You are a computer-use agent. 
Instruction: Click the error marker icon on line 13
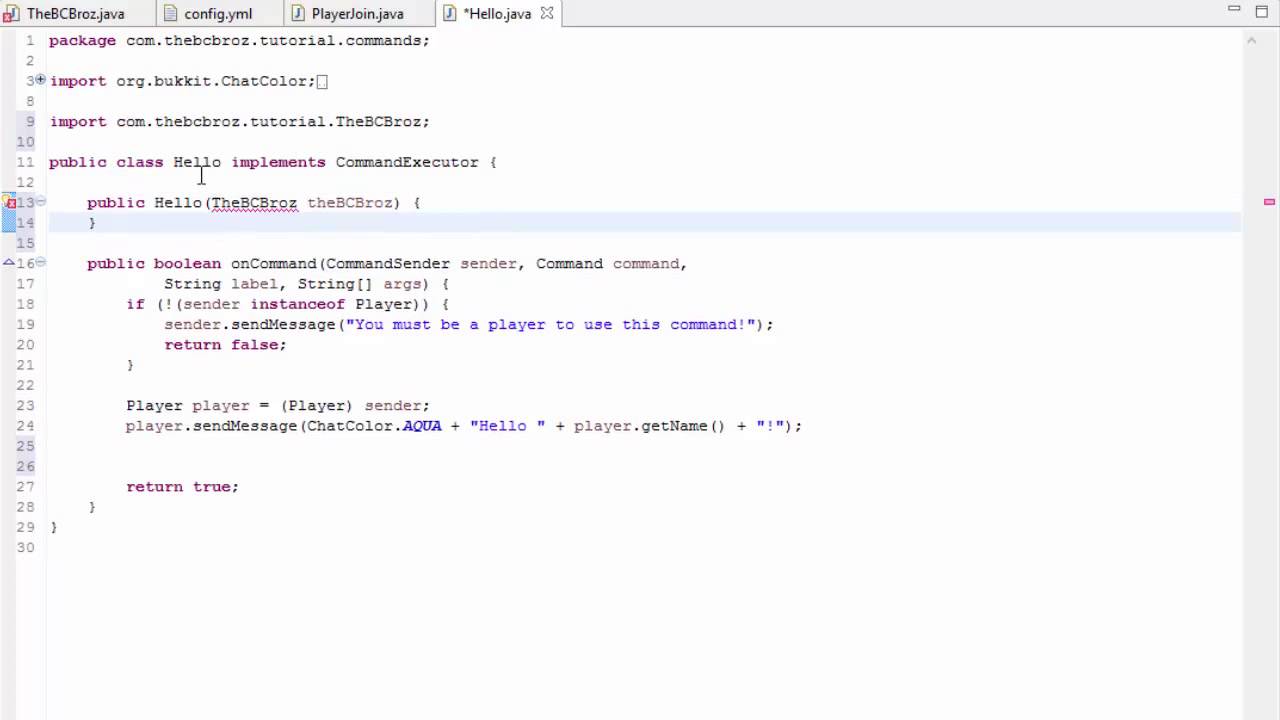point(9,202)
